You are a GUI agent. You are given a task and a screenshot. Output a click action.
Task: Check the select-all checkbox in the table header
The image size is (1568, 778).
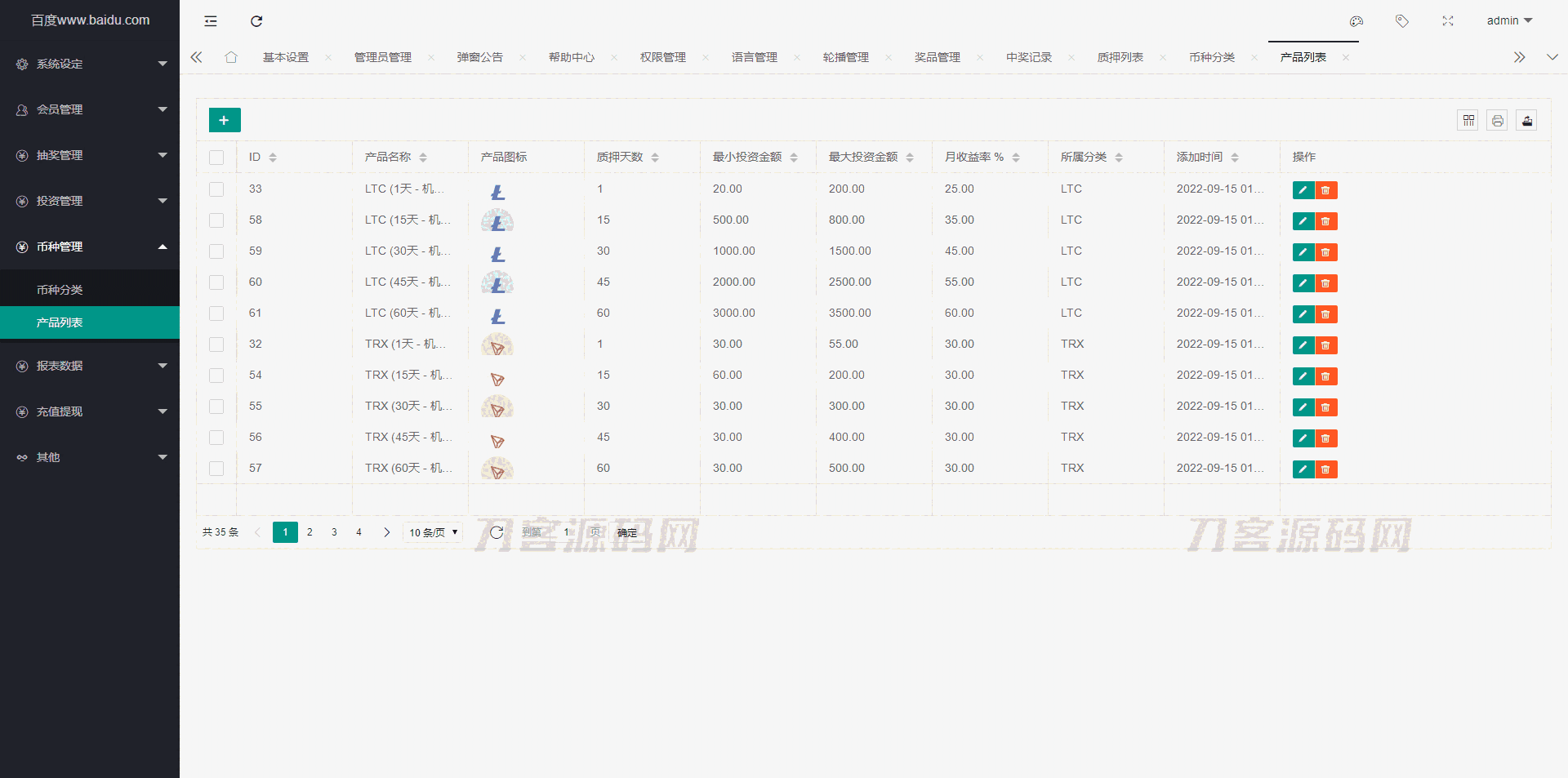tap(216, 157)
